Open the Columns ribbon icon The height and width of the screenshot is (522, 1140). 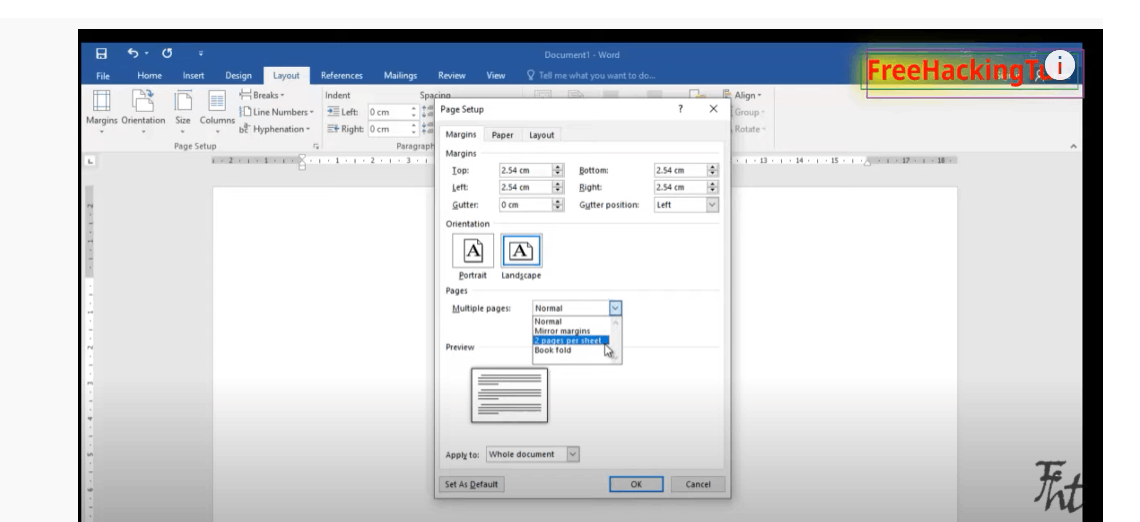216,101
